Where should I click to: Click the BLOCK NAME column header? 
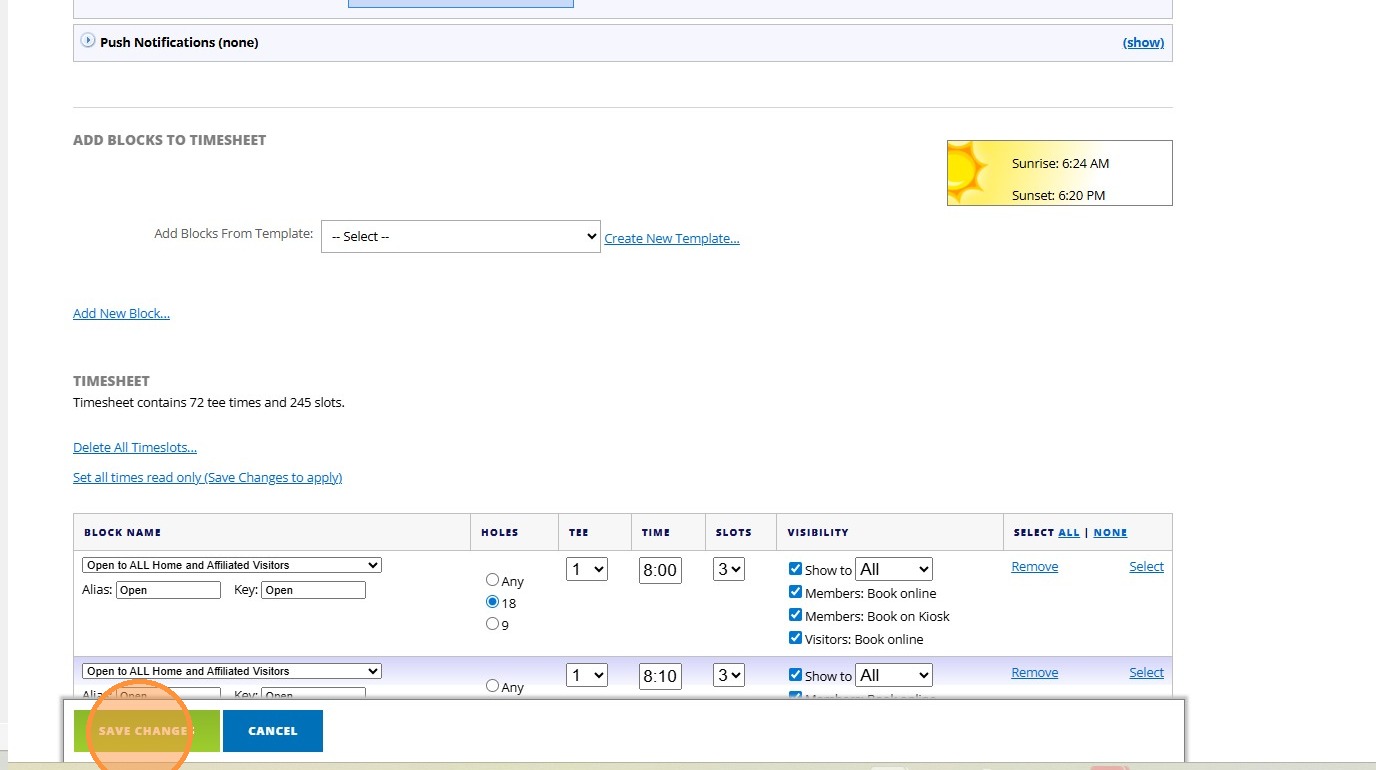click(122, 532)
